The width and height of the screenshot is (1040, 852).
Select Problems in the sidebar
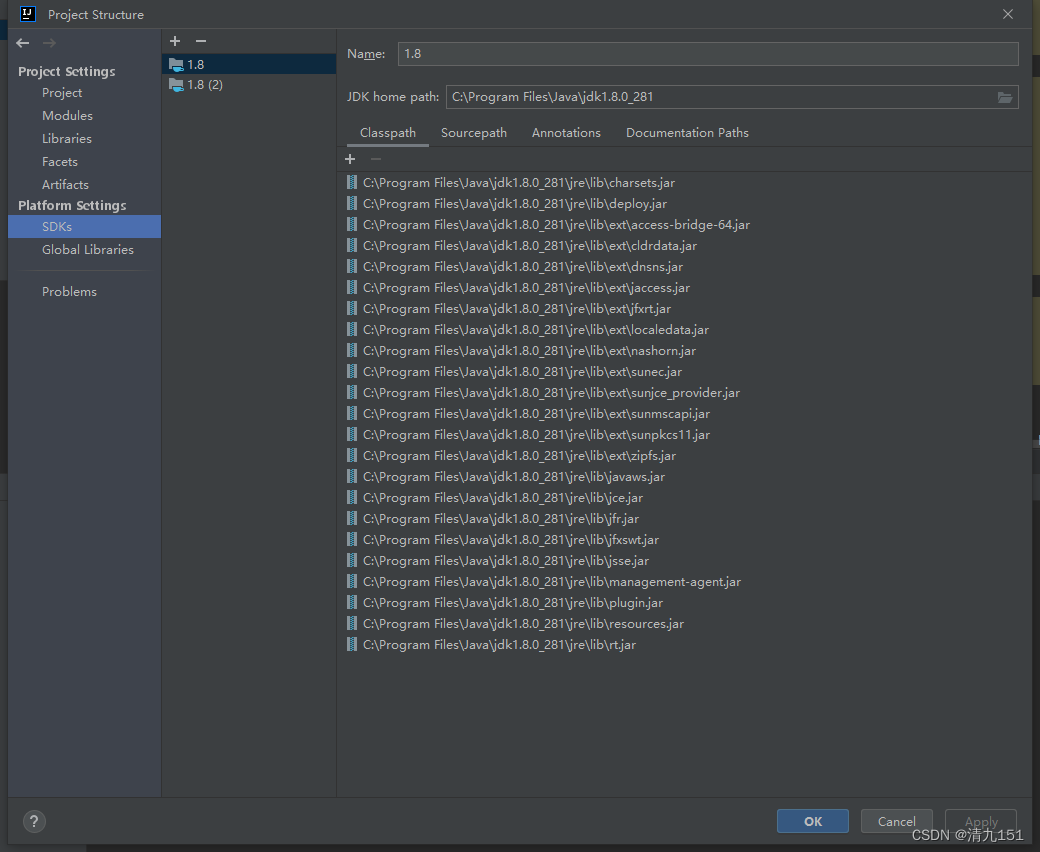coord(69,291)
